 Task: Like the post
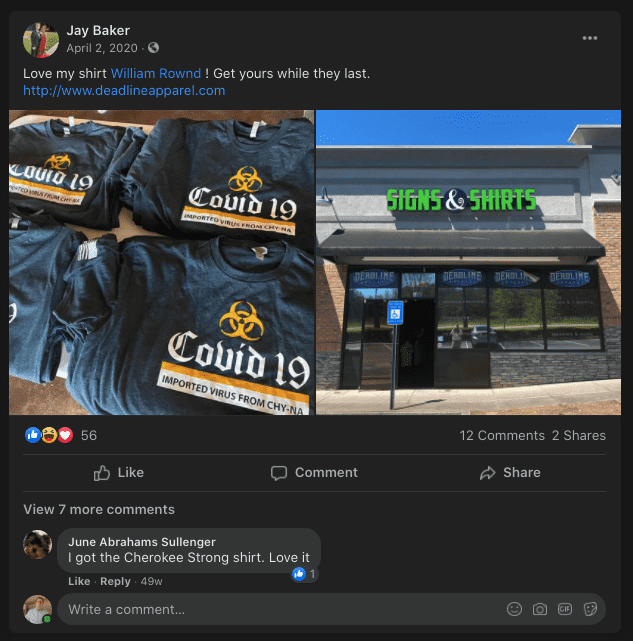pyautogui.click(x=119, y=473)
